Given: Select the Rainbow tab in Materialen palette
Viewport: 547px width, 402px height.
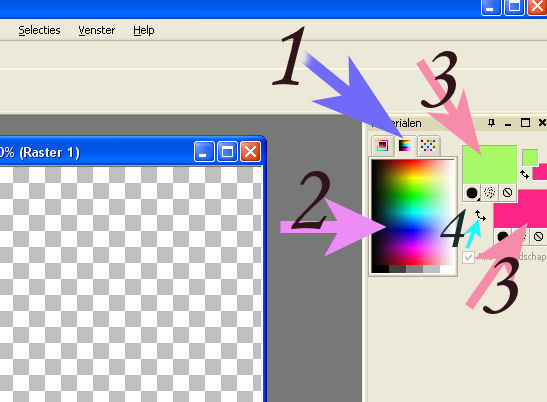Looking at the screenshot, I should point(405,145).
